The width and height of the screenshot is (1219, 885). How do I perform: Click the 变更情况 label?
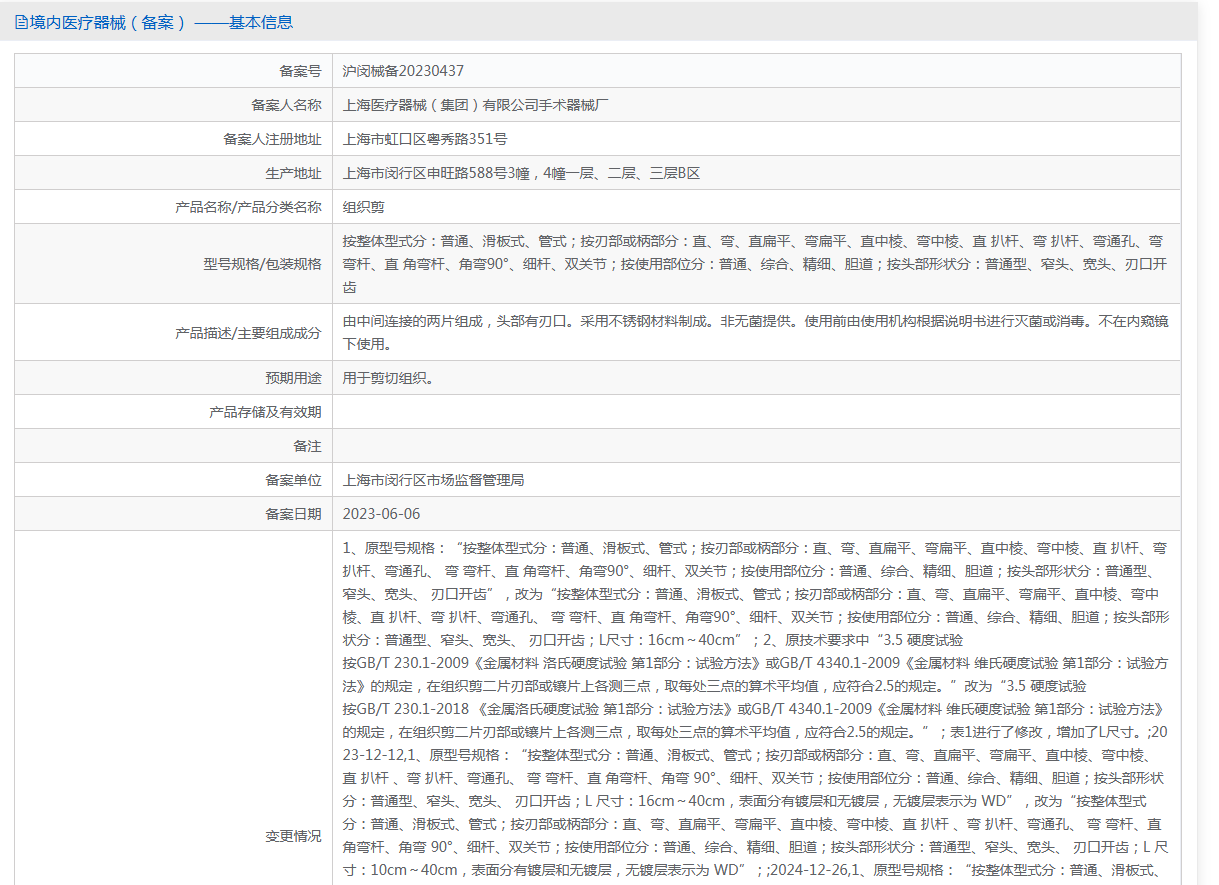pyautogui.click(x=294, y=836)
